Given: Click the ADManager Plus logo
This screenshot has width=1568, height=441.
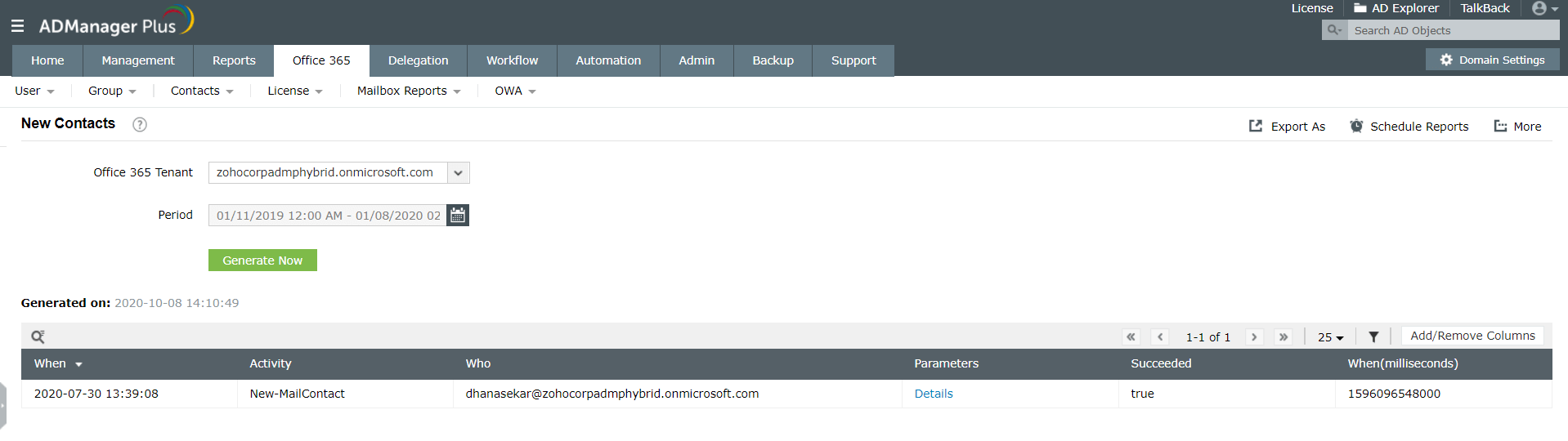Looking at the screenshot, I should point(116,22).
